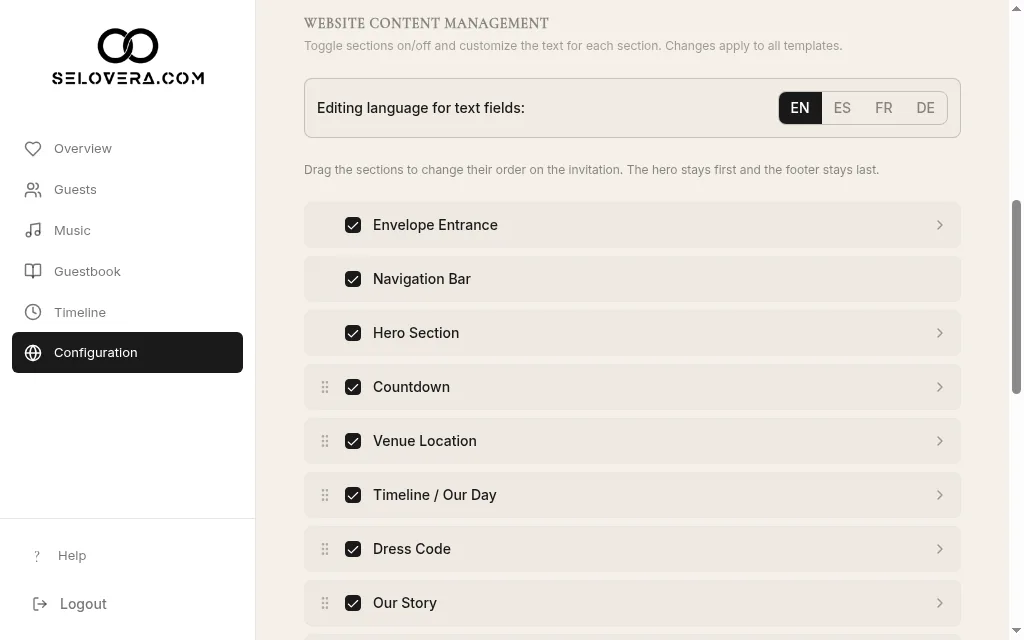Expand the Timeline / Our Day chevron

939,495
